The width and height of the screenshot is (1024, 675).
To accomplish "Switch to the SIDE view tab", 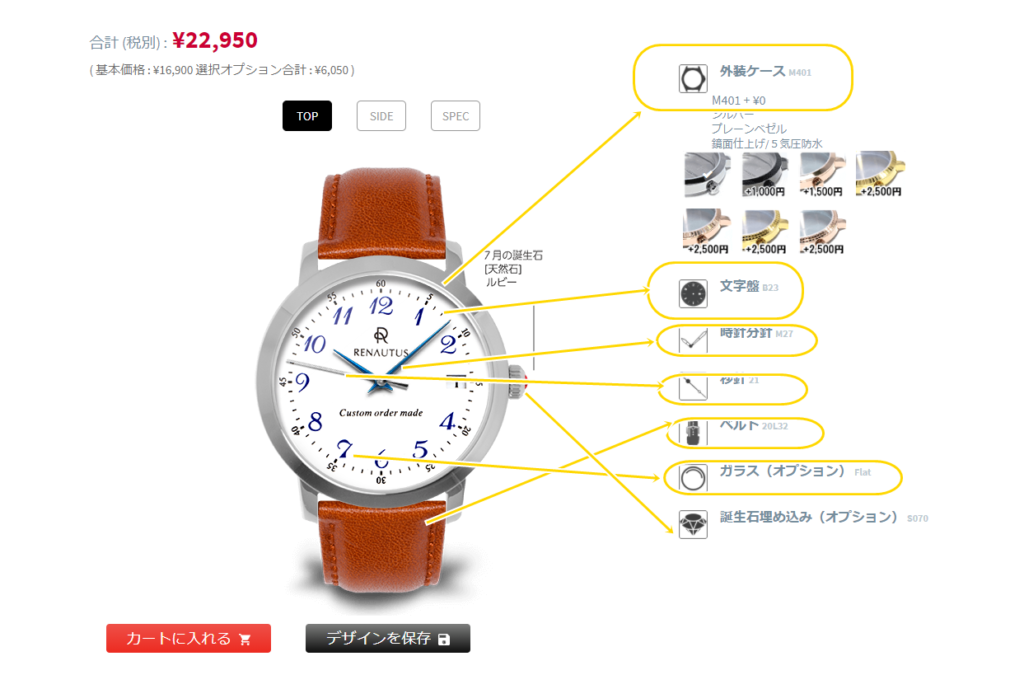I will [x=381, y=116].
